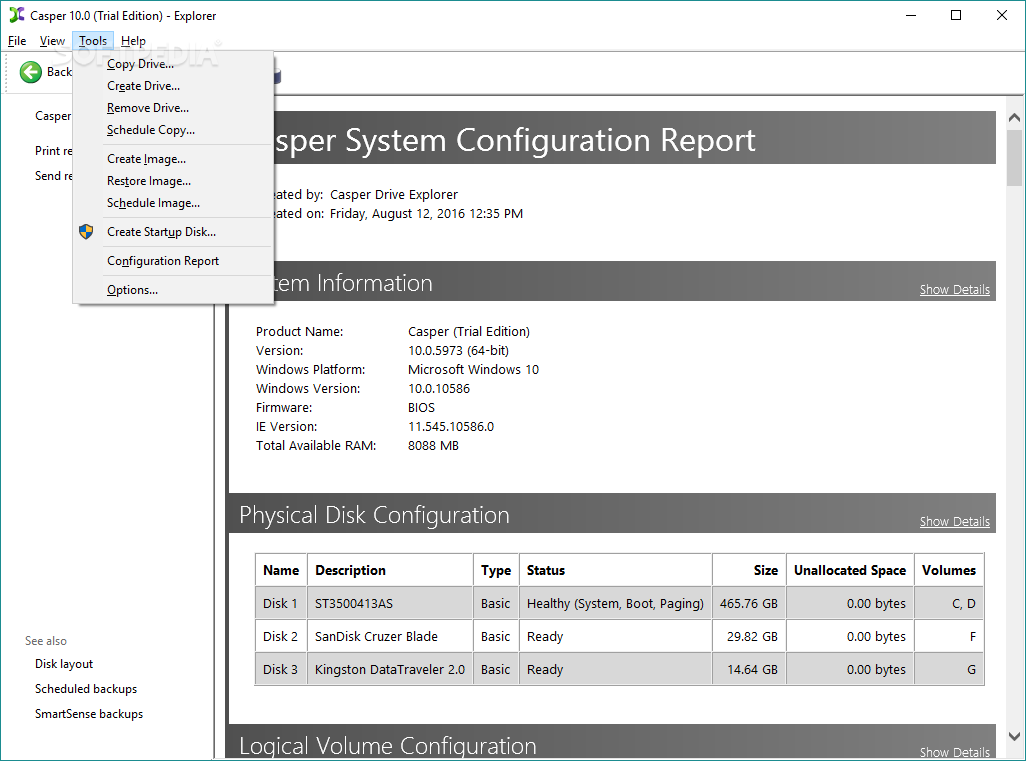Close the open Tools menu
The width and height of the screenshot is (1026, 761).
pos(93,41)
